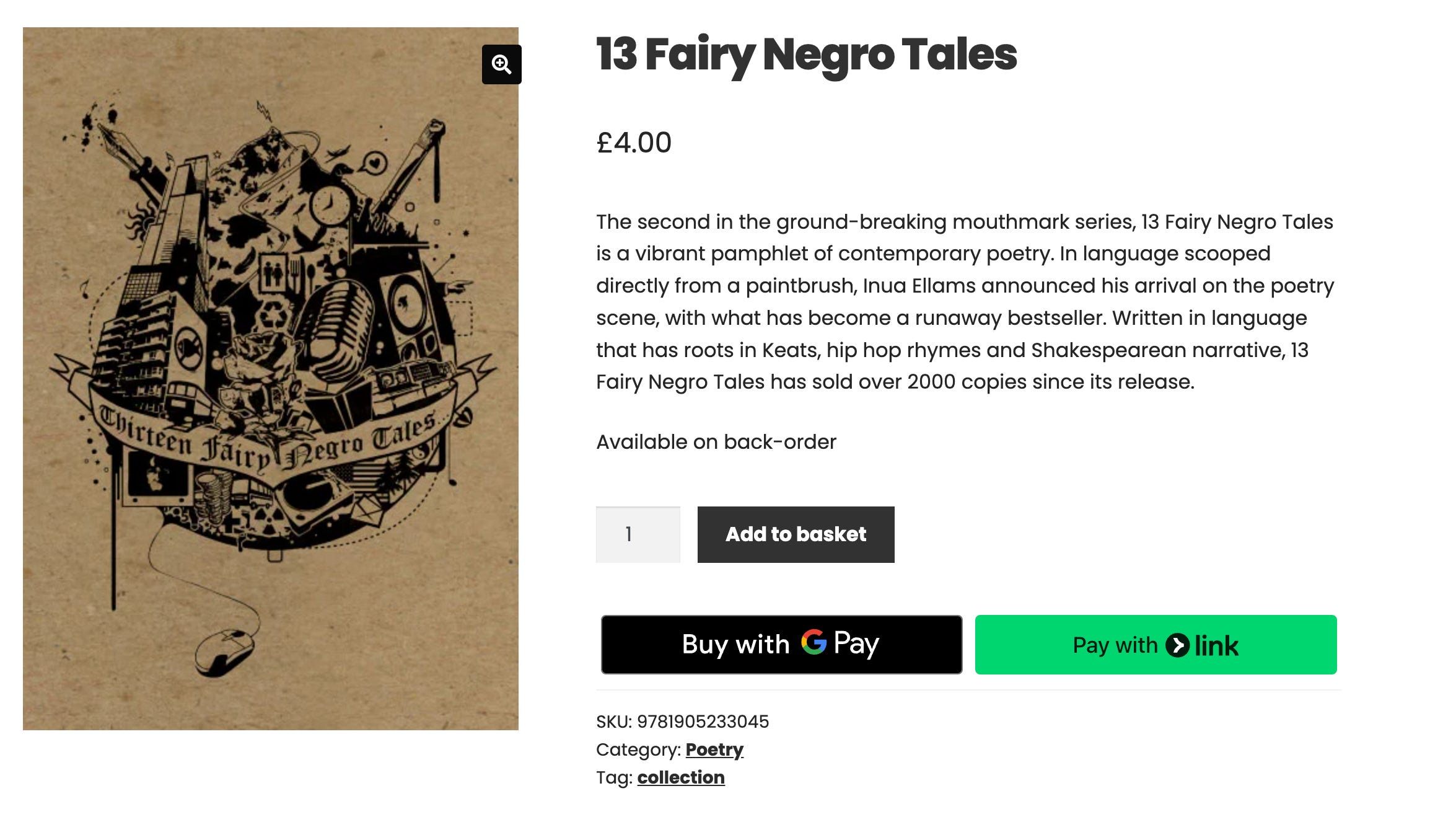Click the Google G logo in pay button
Screen dimensions: 1456x822
pyautogui.click(x=814, y=642)
